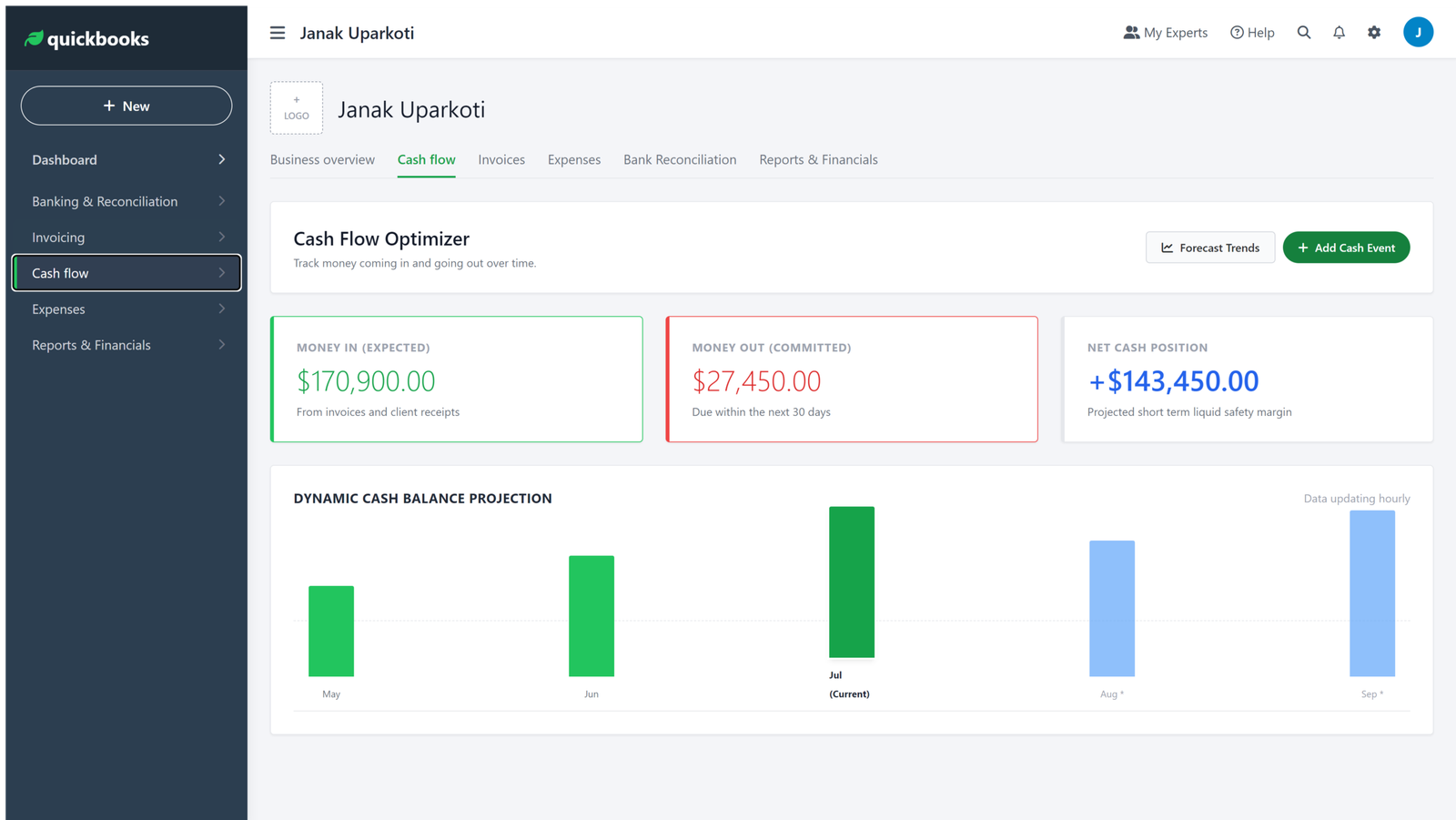Click the Jun bar in the chart
Screen dimensions: 1456x820
coord(591,616)
